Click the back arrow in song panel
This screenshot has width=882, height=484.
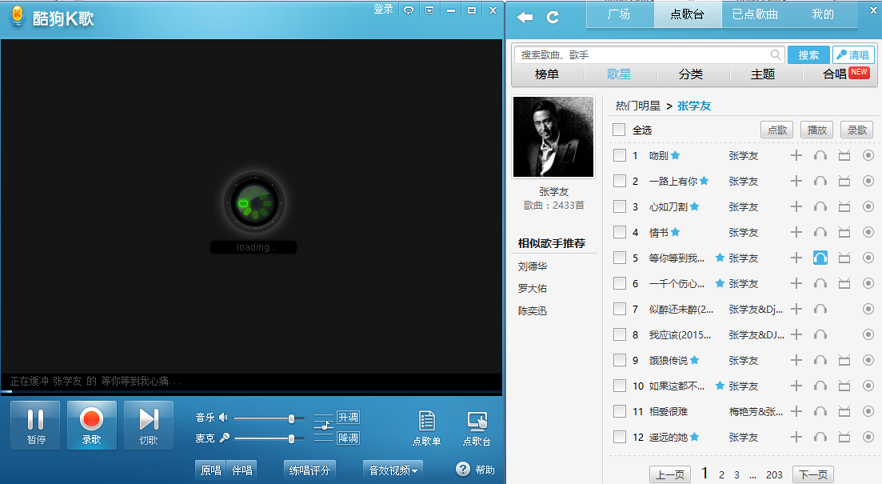(525, 17)
